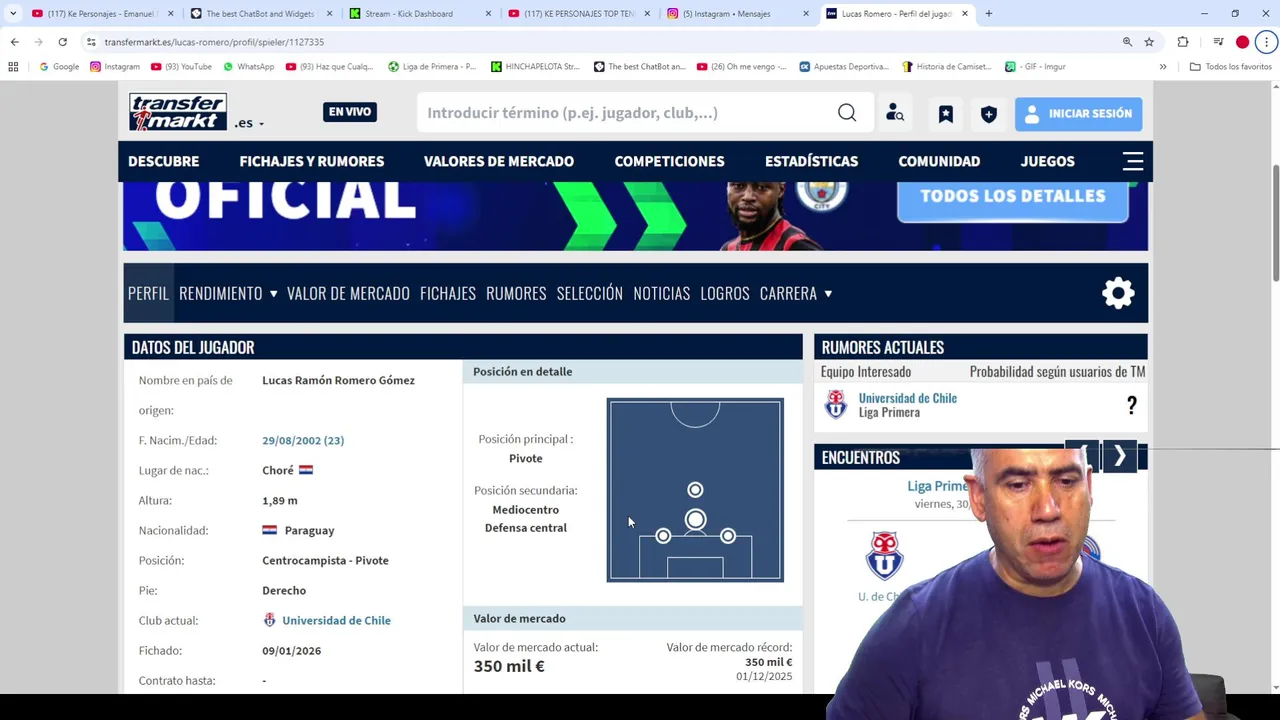The image size is (1280, 720).
Task: Open the settings gear in the profile bar
Action: pyautogui.click(x=1118, y=293)
